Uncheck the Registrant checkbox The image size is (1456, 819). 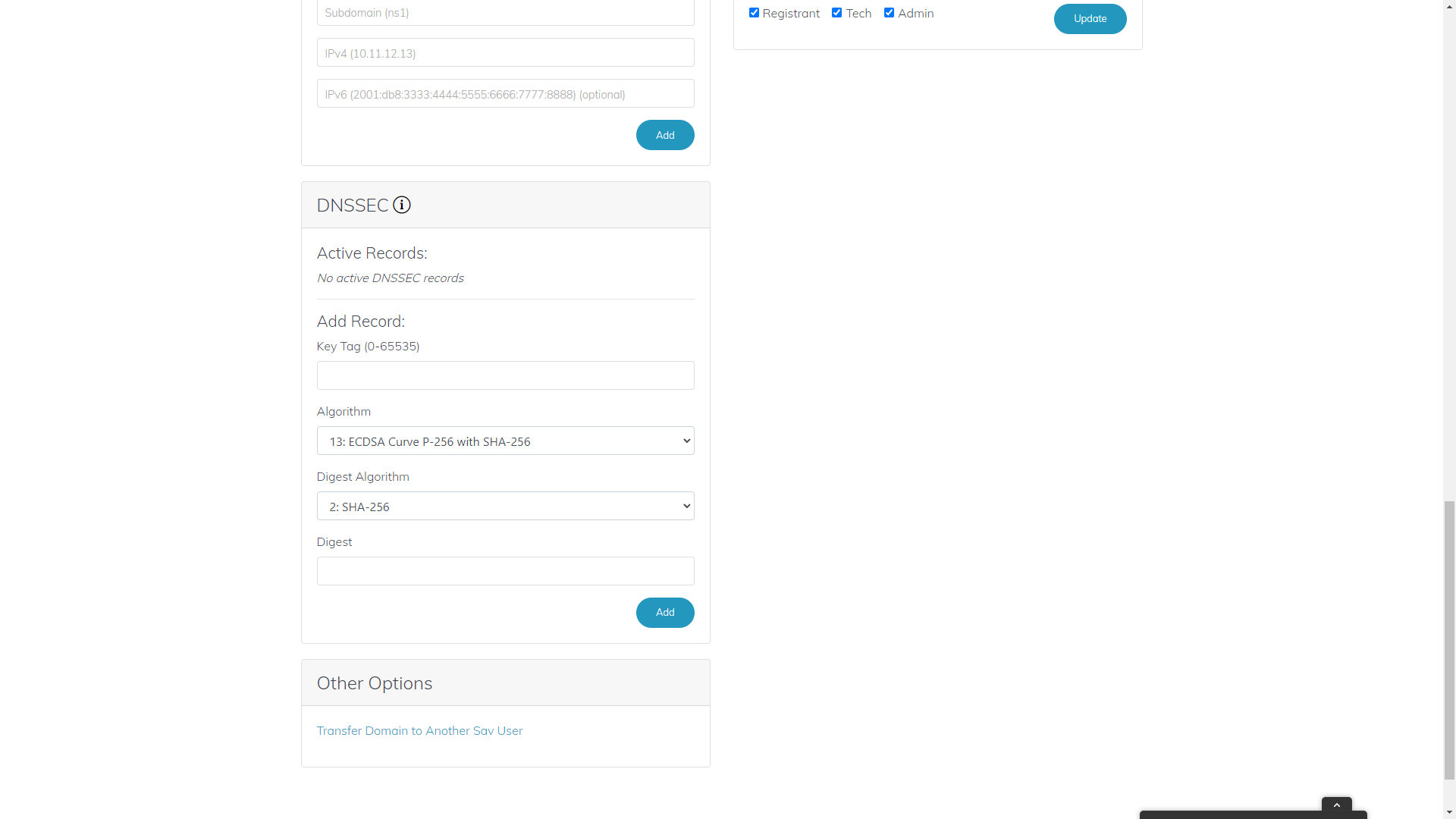pos(755,12)
